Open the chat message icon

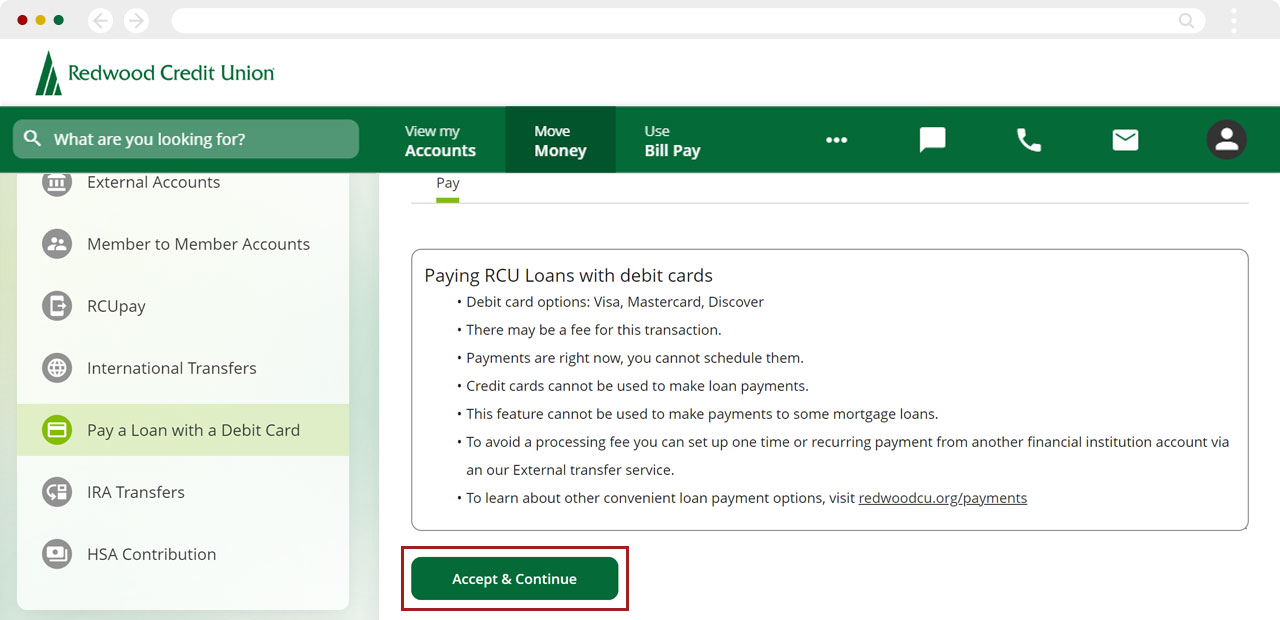click(x=932, y=140)
